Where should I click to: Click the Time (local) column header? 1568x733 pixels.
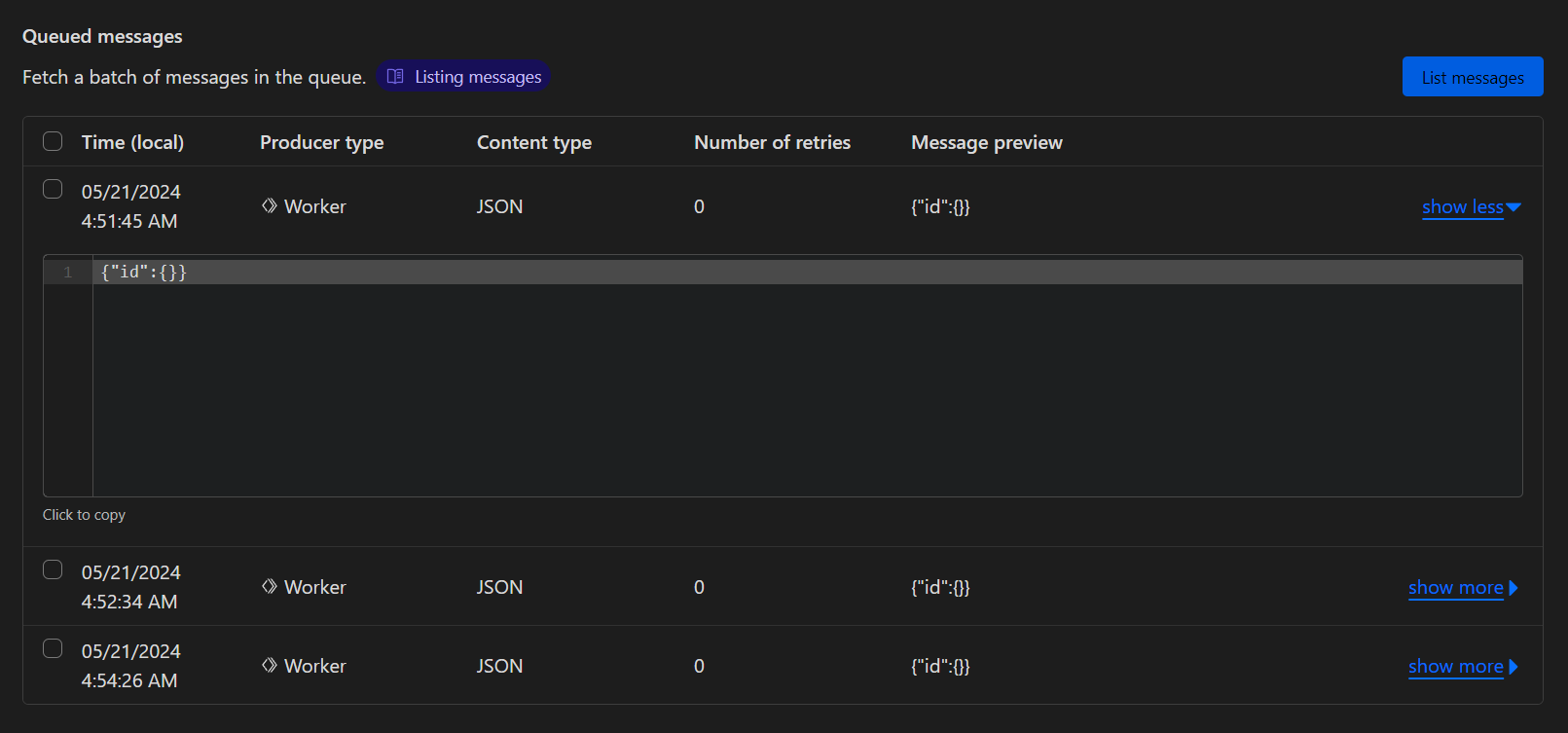click(132, 143)
